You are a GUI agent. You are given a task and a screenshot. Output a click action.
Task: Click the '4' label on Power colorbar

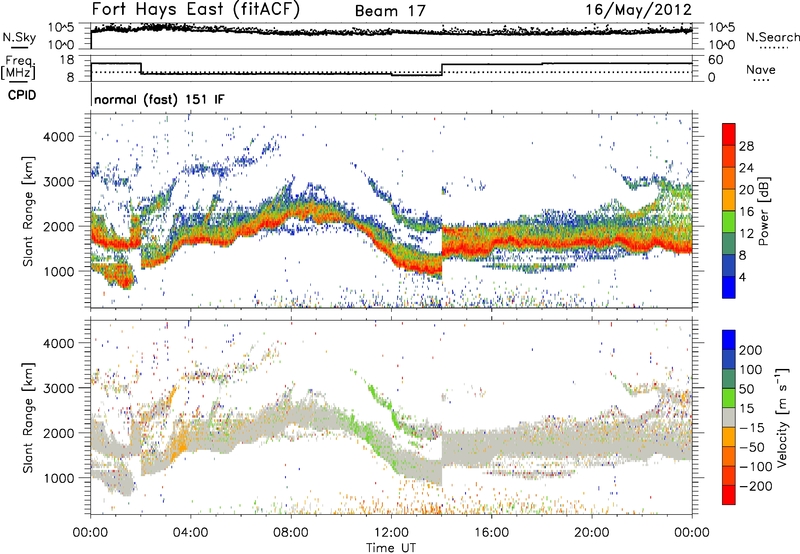tap(743, 277)
